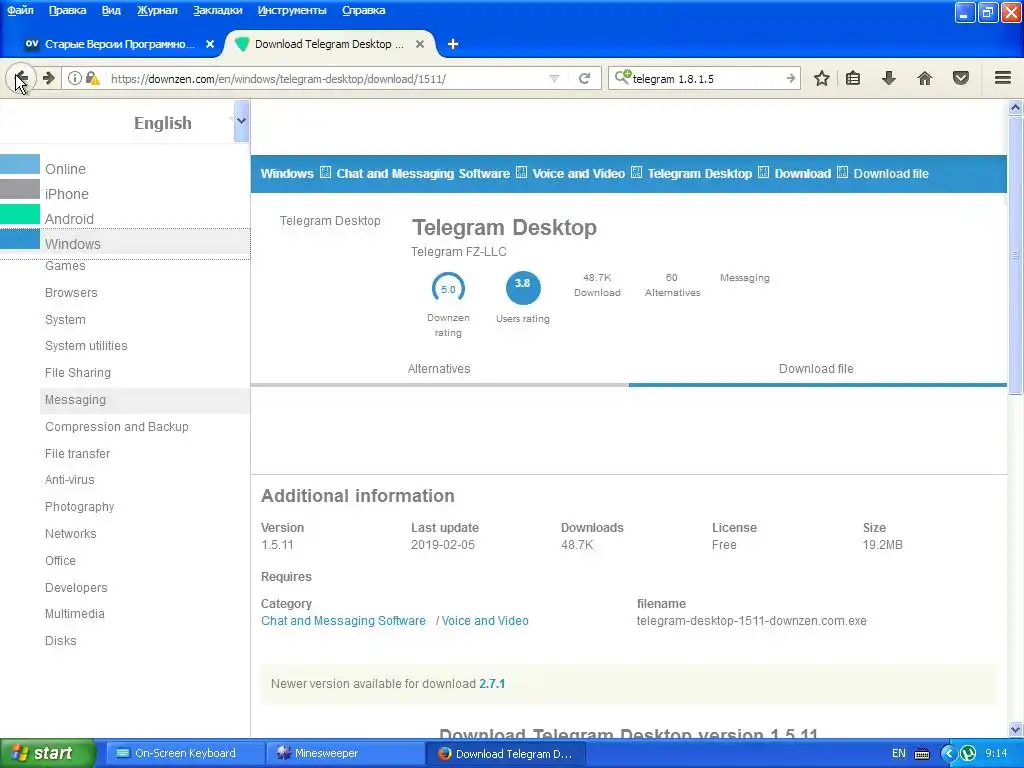Open the URL history dropdown arrow
The width and height of the screenshot is (1024, 768).
554,78
